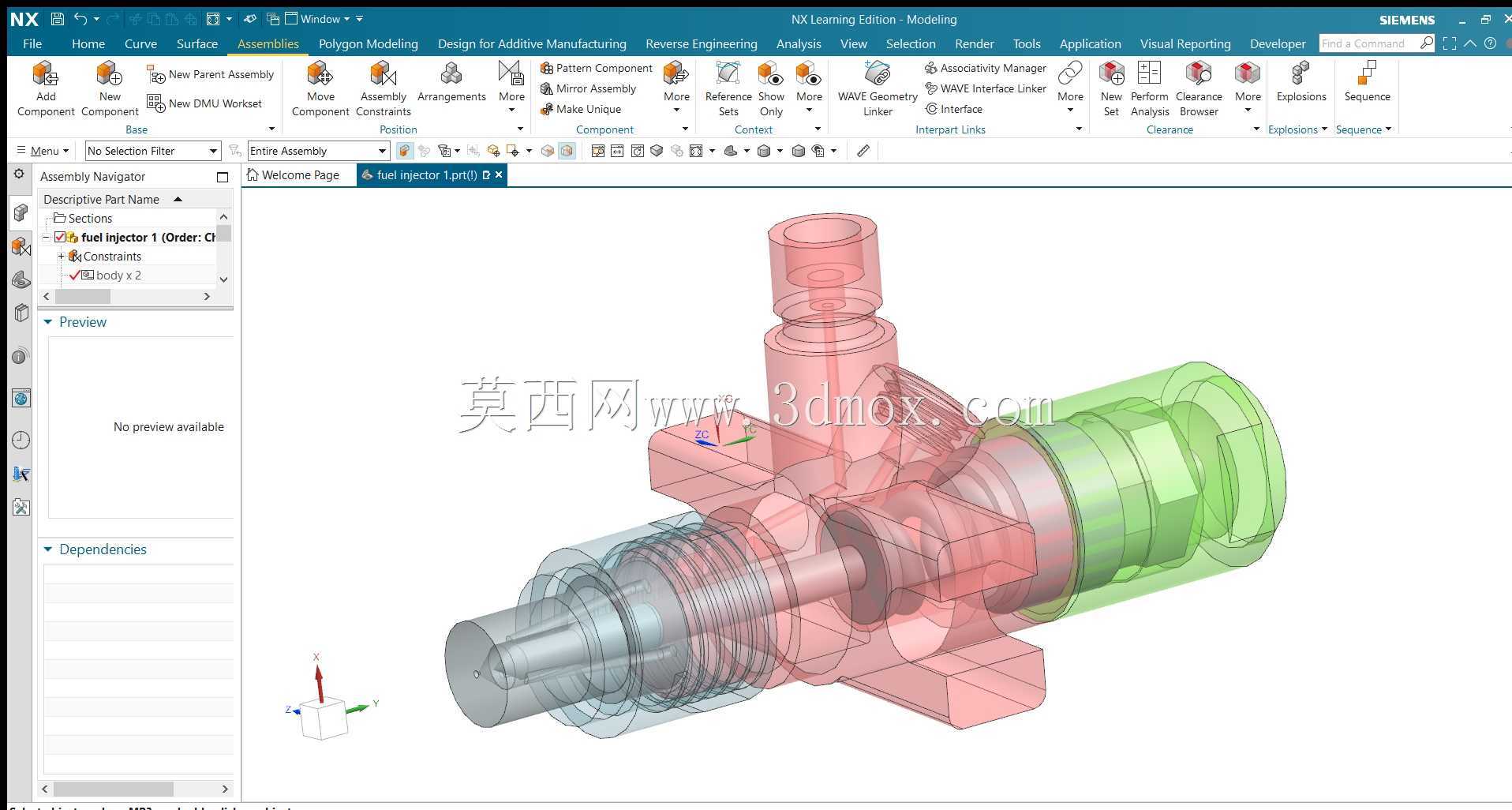Screen dimensions: 1512x810
Task: Collapse the Dependencies section
Action: pos(48,549)
